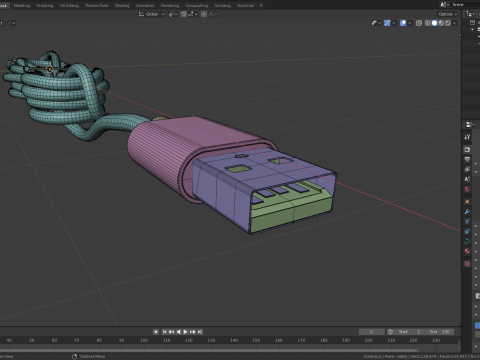Switch to the Compositing workspace tab

[197, 5]
